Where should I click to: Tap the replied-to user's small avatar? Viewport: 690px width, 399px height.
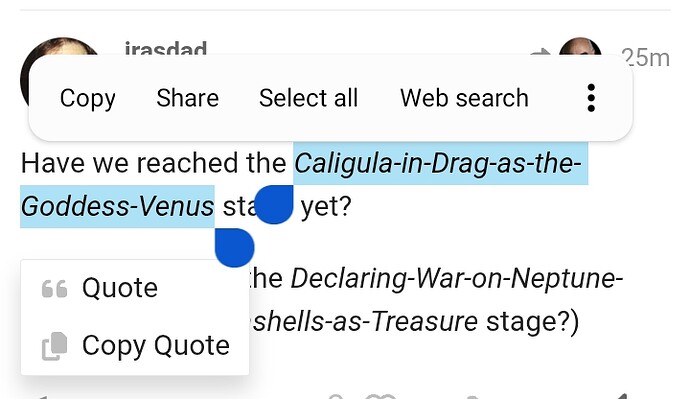(x=580, y=48)
